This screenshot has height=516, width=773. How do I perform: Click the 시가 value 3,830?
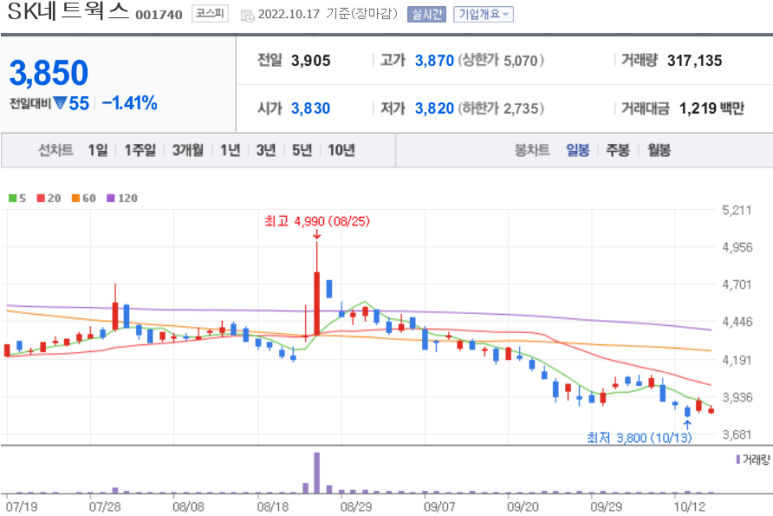coord(311,108)
